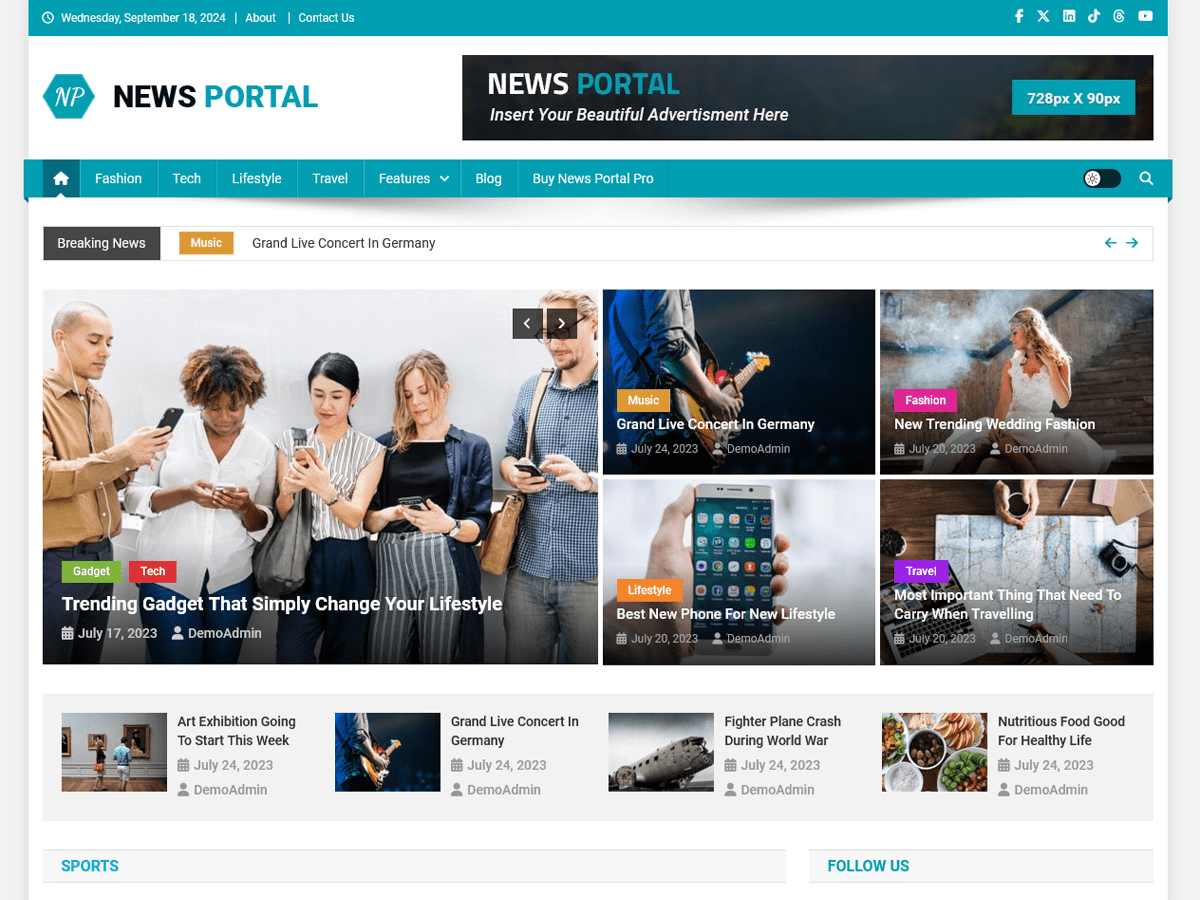The image size is (1200, 900).
Task: Open the TikTok social icon
Action: 1093,16
